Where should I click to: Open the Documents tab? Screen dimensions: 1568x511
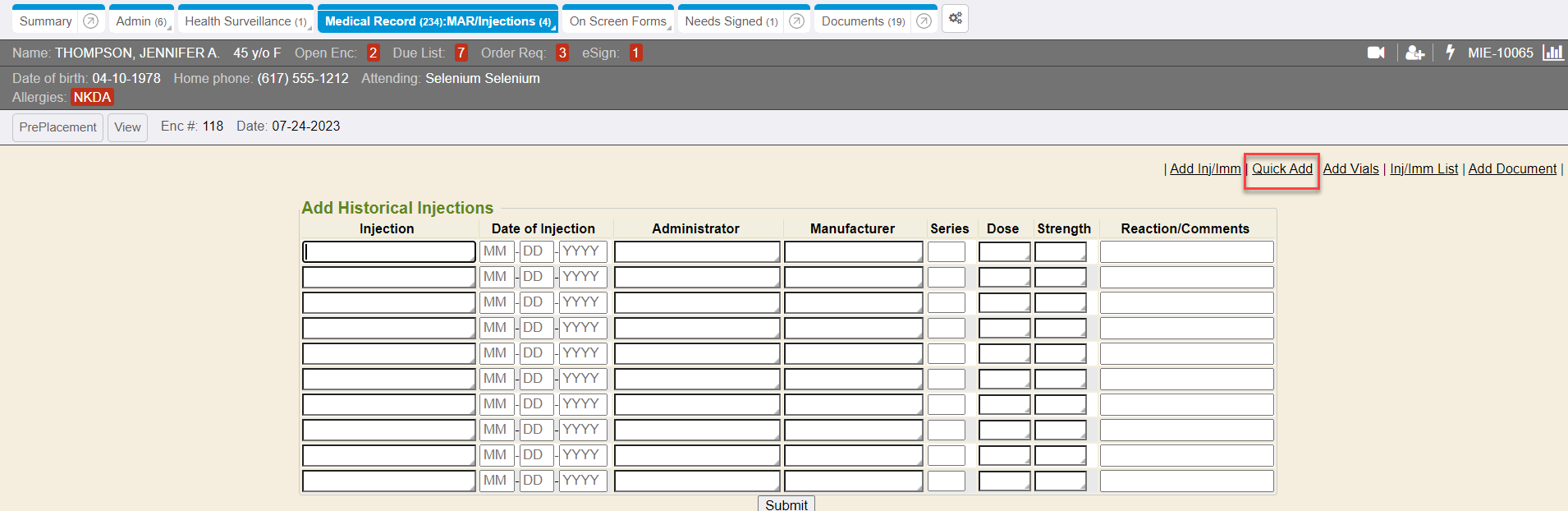(862, 21)
